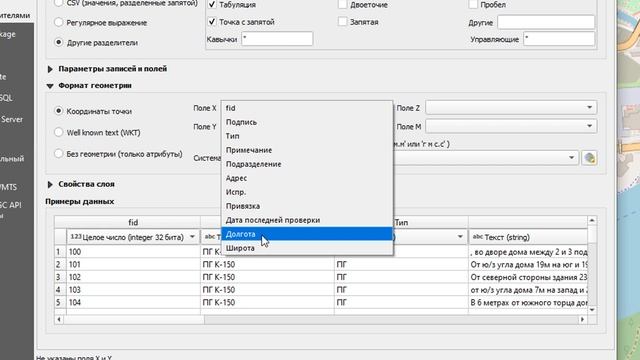Viewport: 640px width, 360px height.
Task: Choose fid in the field list
Action: tap(307, 108)
